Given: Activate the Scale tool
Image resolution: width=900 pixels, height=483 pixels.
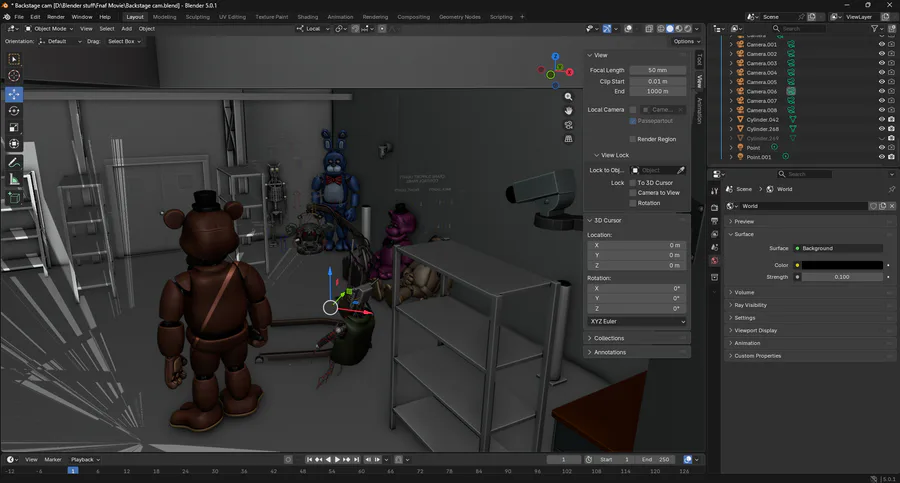Looking at the screenshot, I should coord(14,127).
